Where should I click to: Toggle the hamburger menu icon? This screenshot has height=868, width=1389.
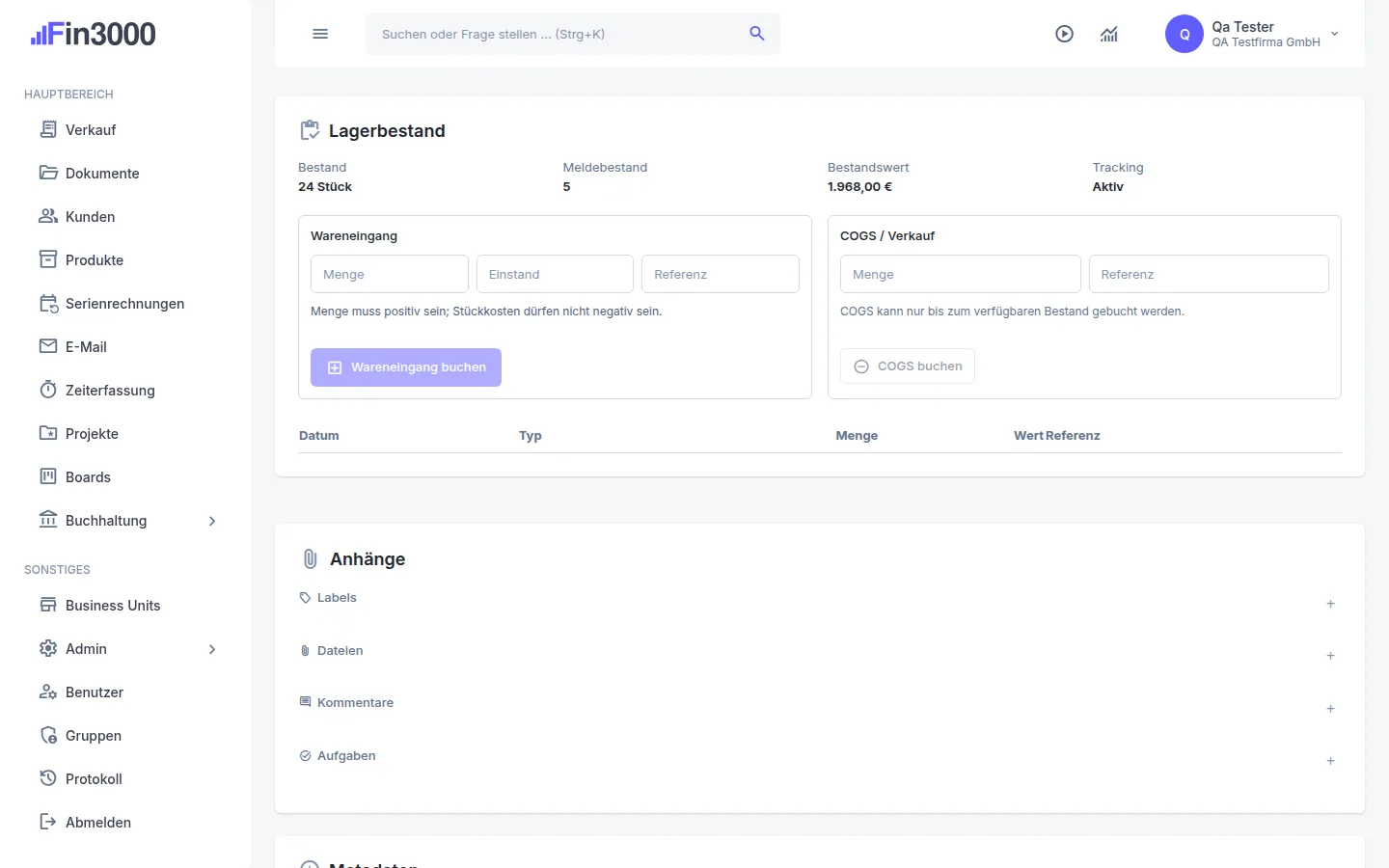click(x=320, y=34)
